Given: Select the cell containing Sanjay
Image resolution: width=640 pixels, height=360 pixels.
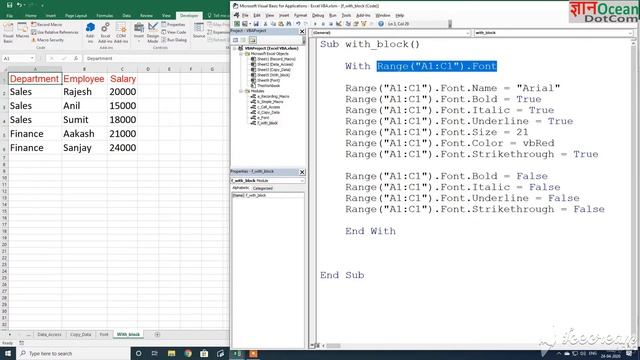Looking at the screenshot, I should click(x=84, y=148).
